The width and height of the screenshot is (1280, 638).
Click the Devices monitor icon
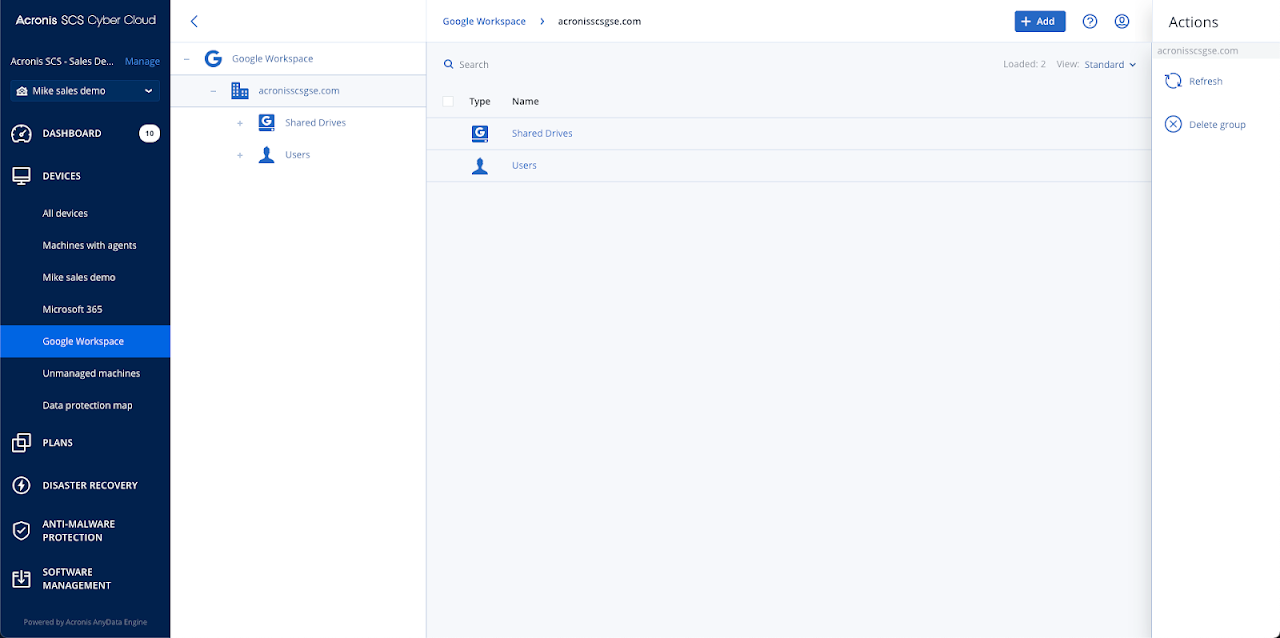point(21,176)
